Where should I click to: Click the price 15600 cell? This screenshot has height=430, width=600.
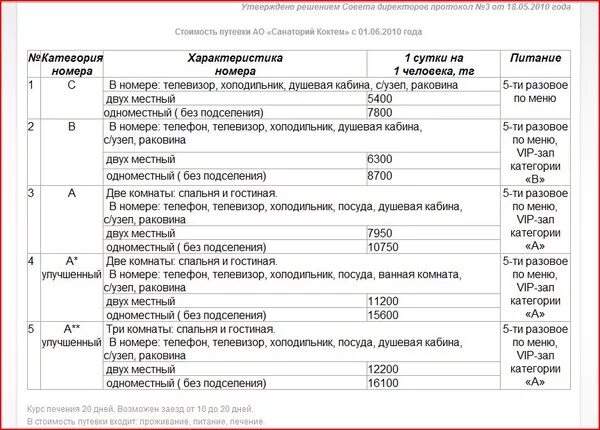click(x=433, y=315)
